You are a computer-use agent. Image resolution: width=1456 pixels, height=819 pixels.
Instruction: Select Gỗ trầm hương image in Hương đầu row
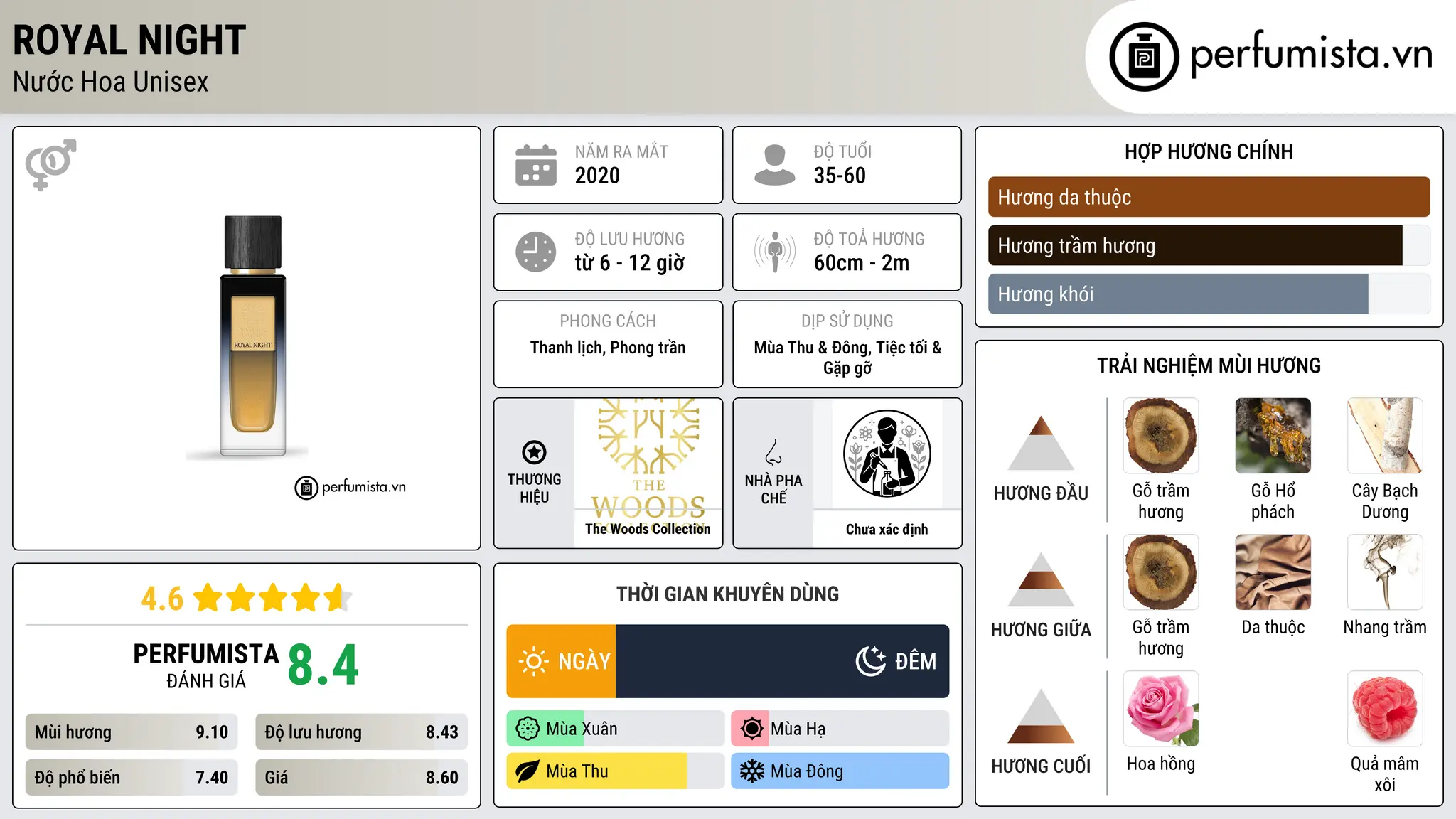pos(1161,436)
